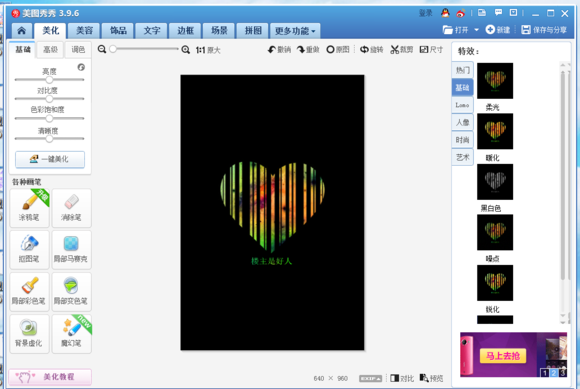Click the 登录 login link
580x389 pixels.
[425, 13]
